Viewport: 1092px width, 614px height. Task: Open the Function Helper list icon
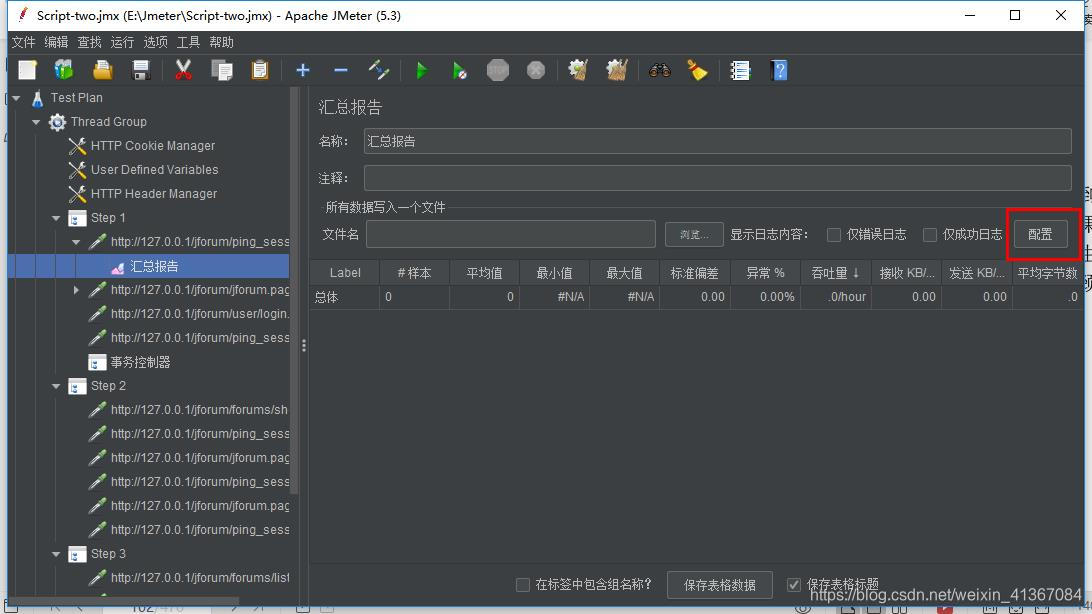coord(740,70)
